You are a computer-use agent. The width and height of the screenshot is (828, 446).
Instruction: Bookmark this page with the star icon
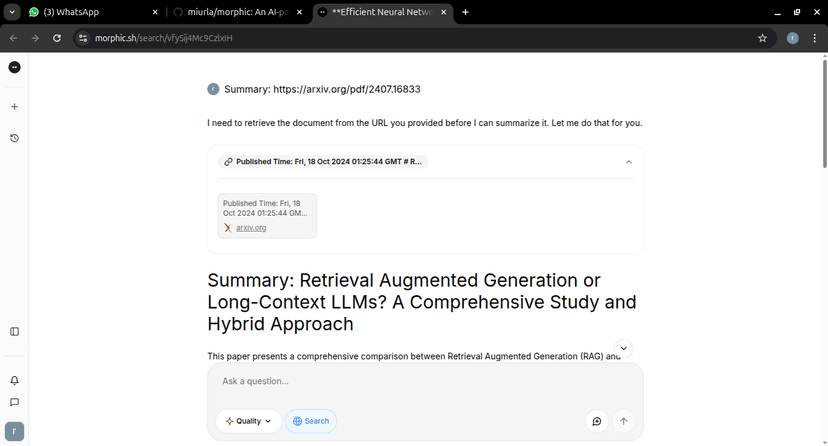tap(762, 38)
